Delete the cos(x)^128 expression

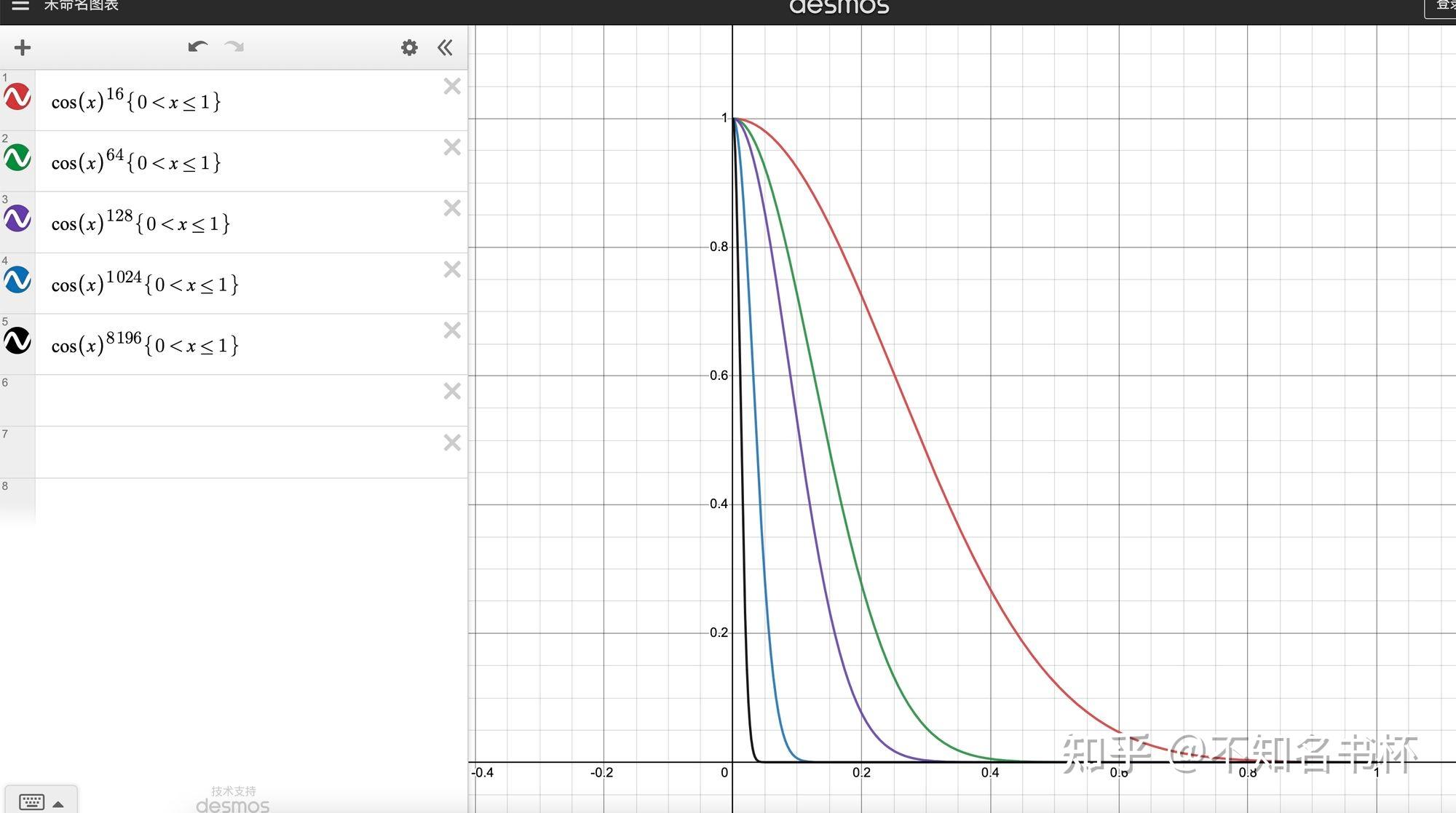click(452, 208)
